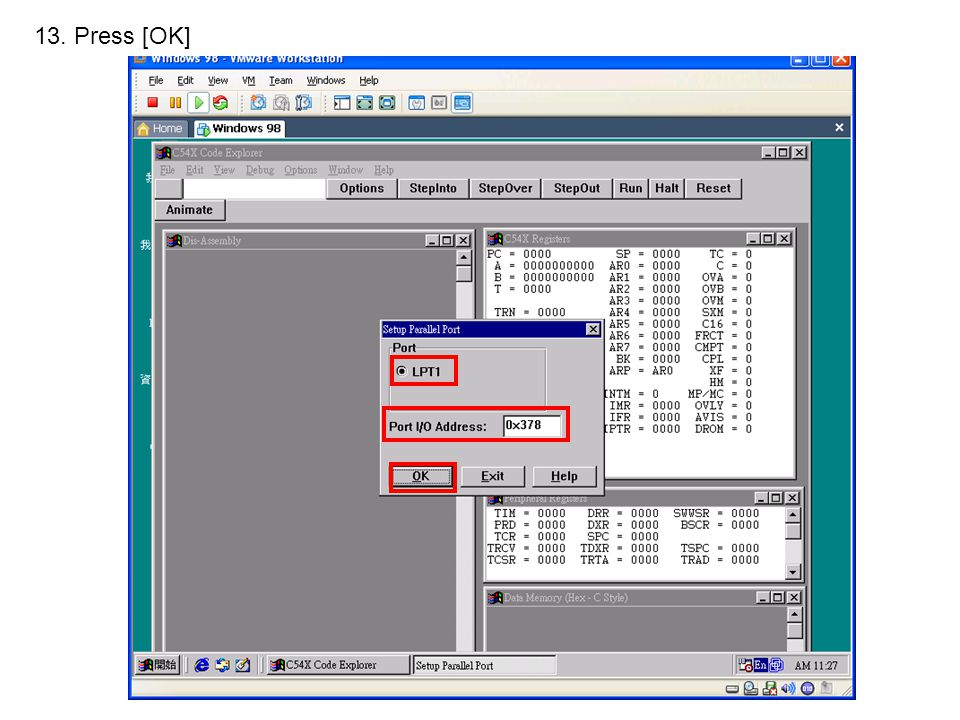Image resolution: width=960 pixels, height=720 pixels.
Task: Click the Port I/O Address input field
Action: [532, 426]
